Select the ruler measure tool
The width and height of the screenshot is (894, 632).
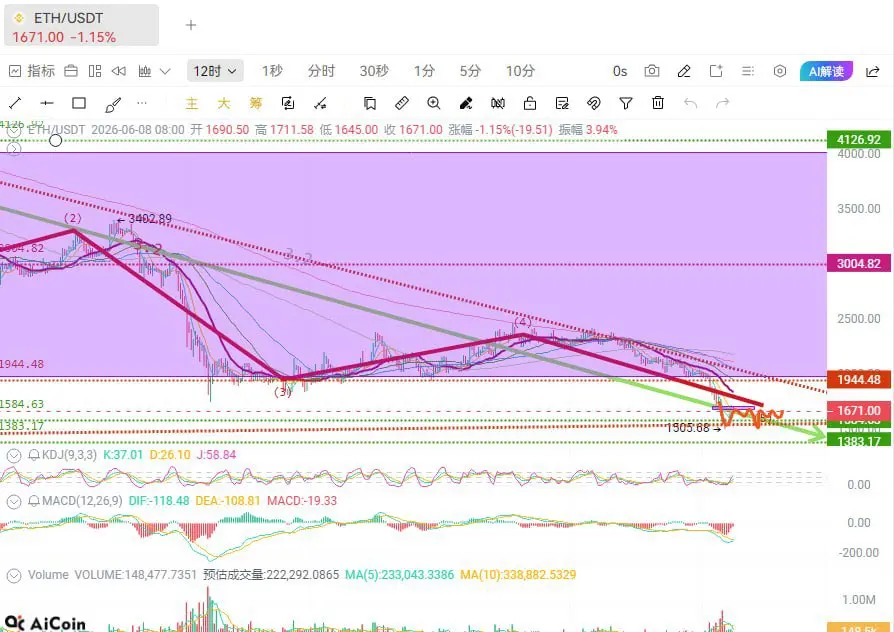(401, 103)
